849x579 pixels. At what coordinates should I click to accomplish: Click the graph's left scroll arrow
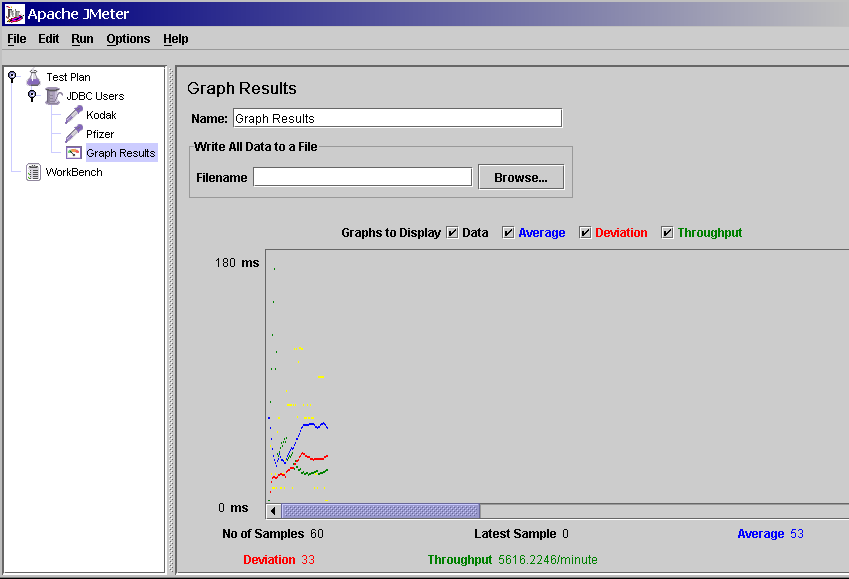pyautogui.click(x=273, y=511)
